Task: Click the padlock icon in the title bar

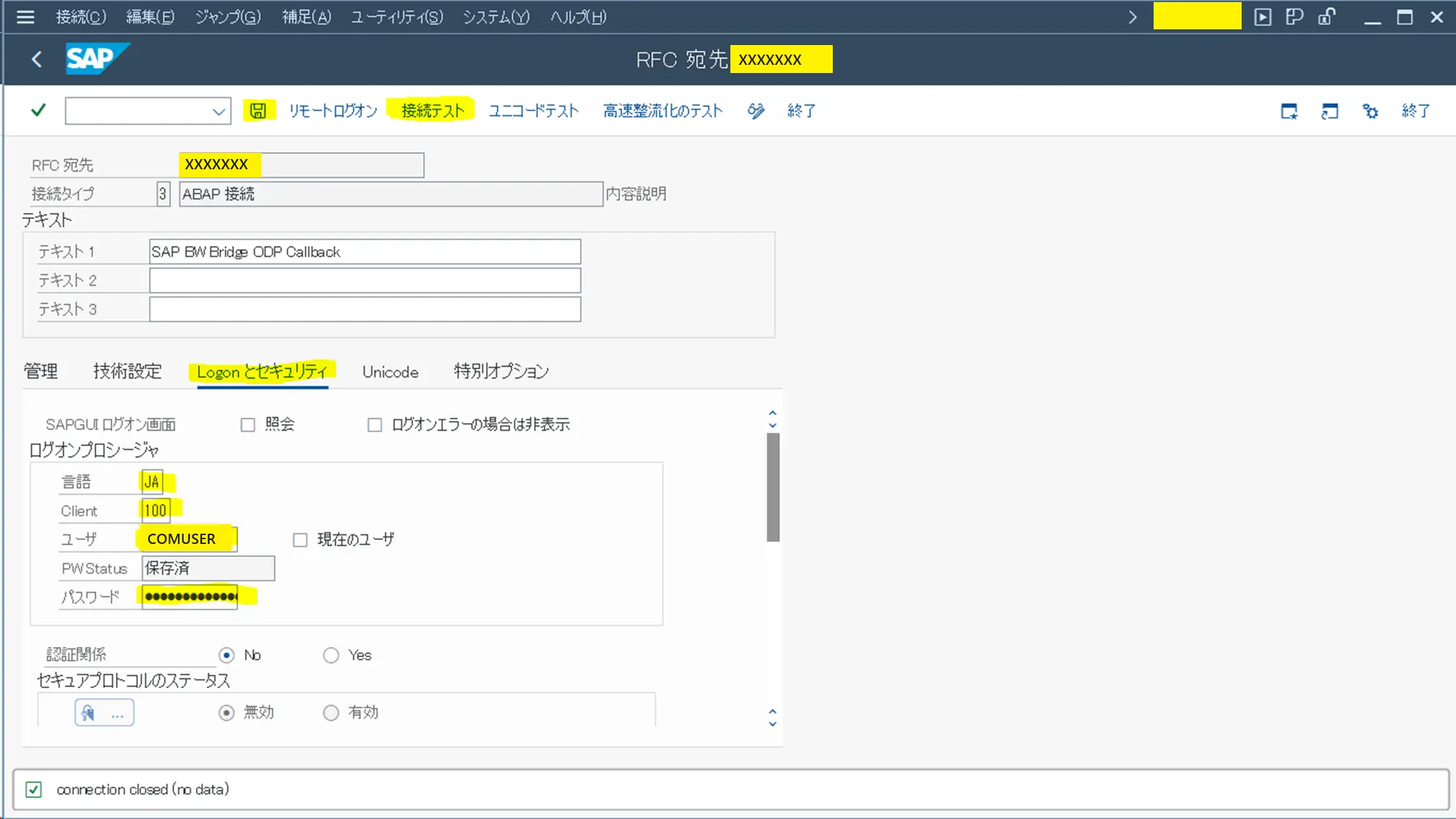Action: 1326,17
